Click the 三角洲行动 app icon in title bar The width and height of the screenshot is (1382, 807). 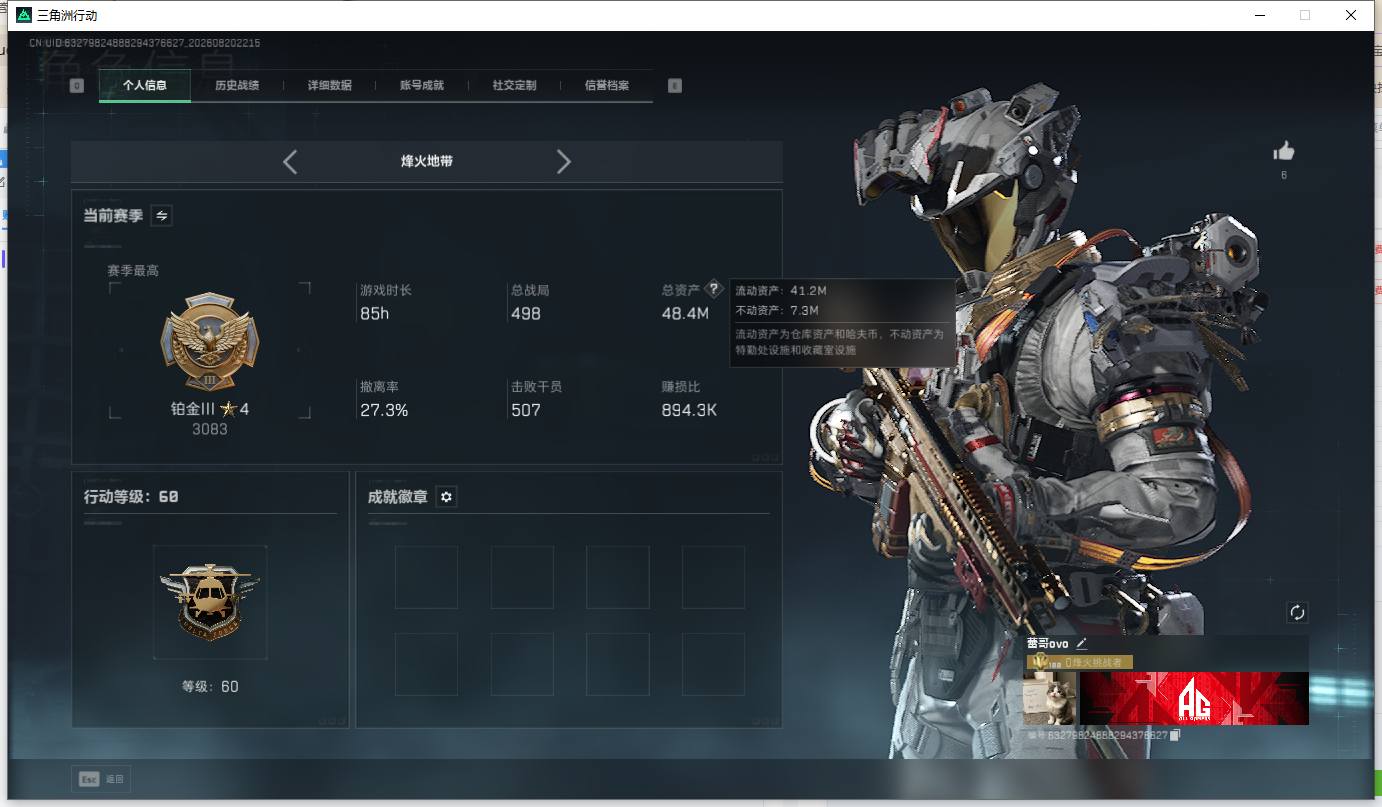coord(24,15)
